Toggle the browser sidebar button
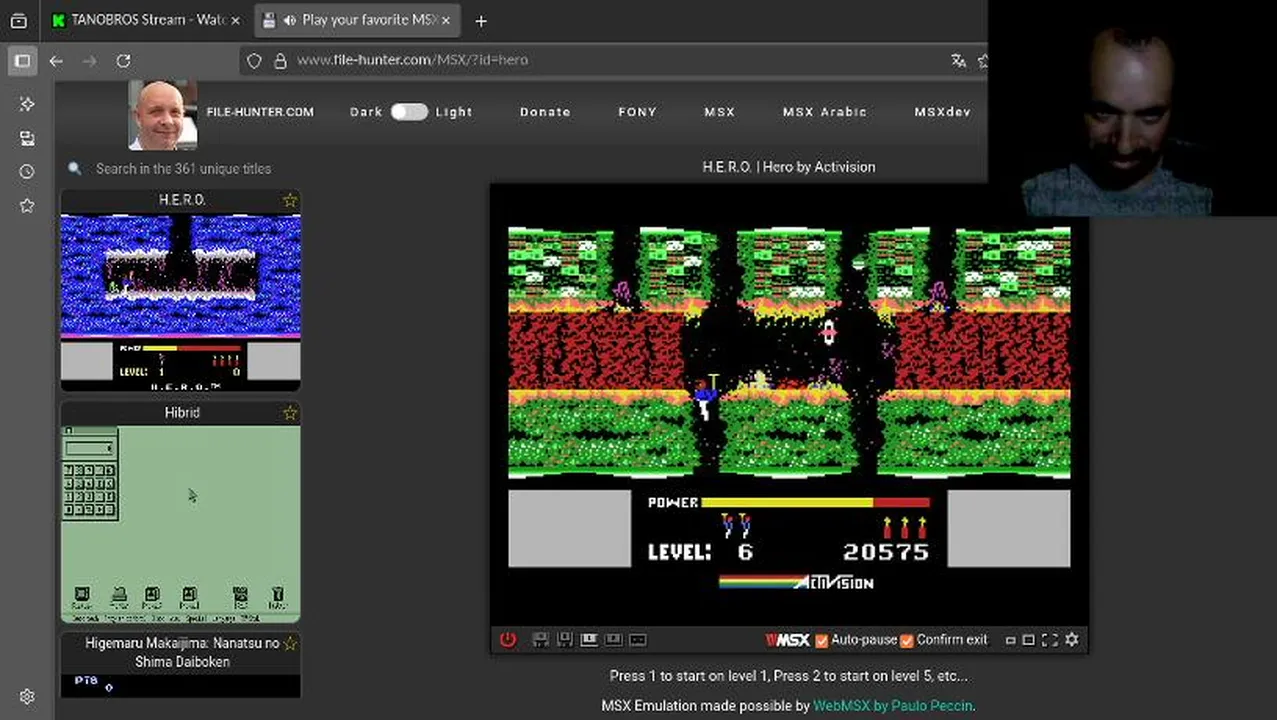1277x720 pixels. click(x=22, y=60)
